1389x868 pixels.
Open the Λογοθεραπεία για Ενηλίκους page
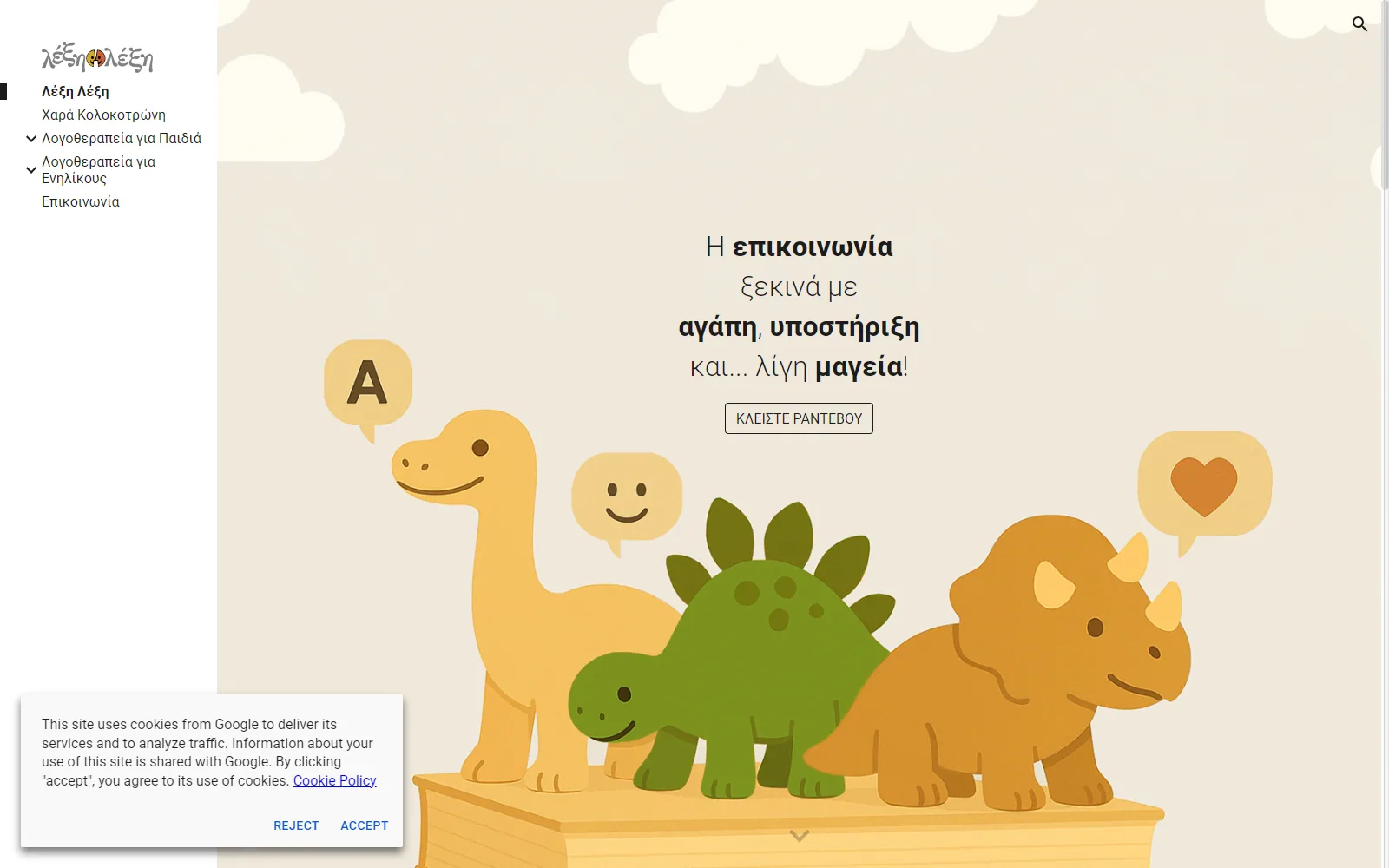pyautogui.click(x=98, y=169)
